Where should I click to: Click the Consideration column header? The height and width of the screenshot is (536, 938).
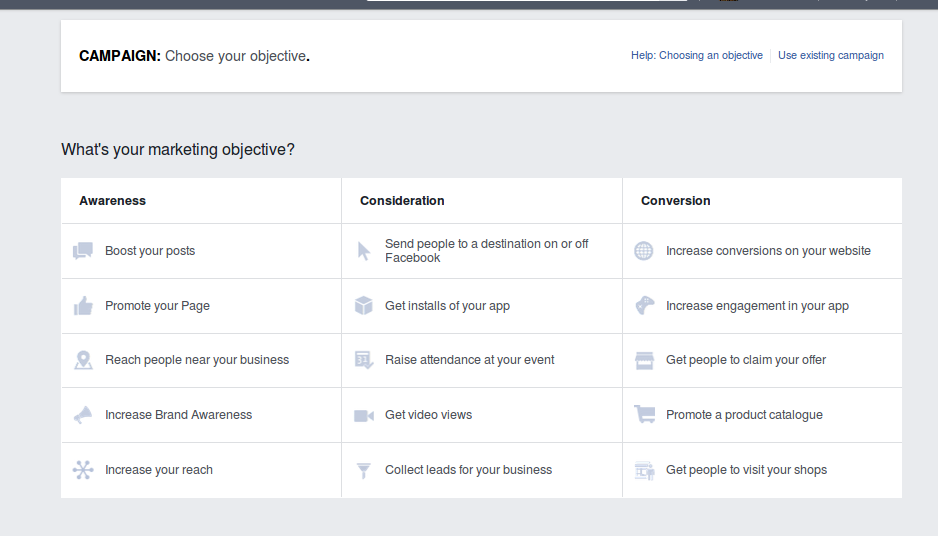tap(402, 201)
